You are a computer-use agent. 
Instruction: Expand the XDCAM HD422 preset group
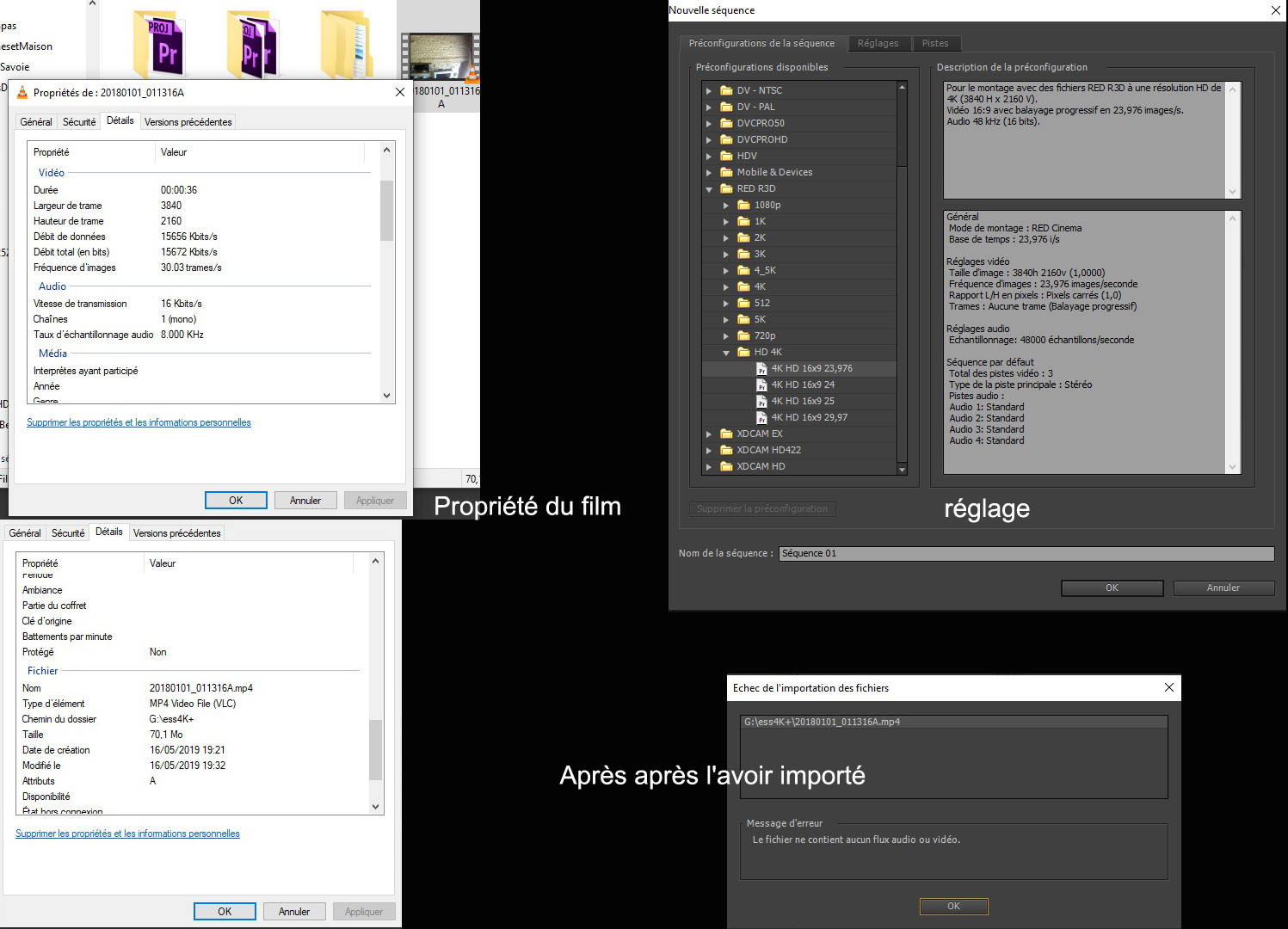coord(709,450)
